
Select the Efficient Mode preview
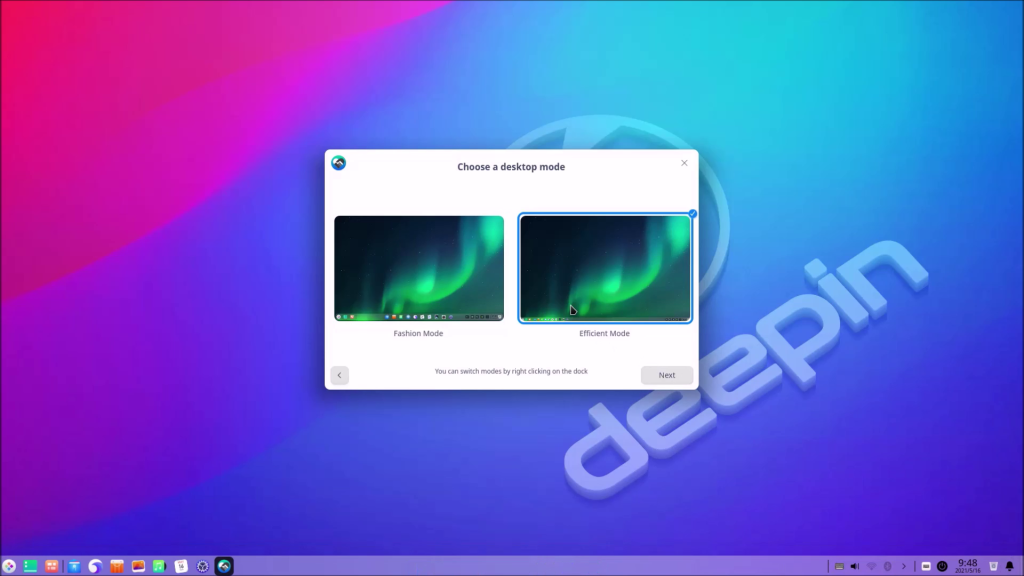point(605,268)
